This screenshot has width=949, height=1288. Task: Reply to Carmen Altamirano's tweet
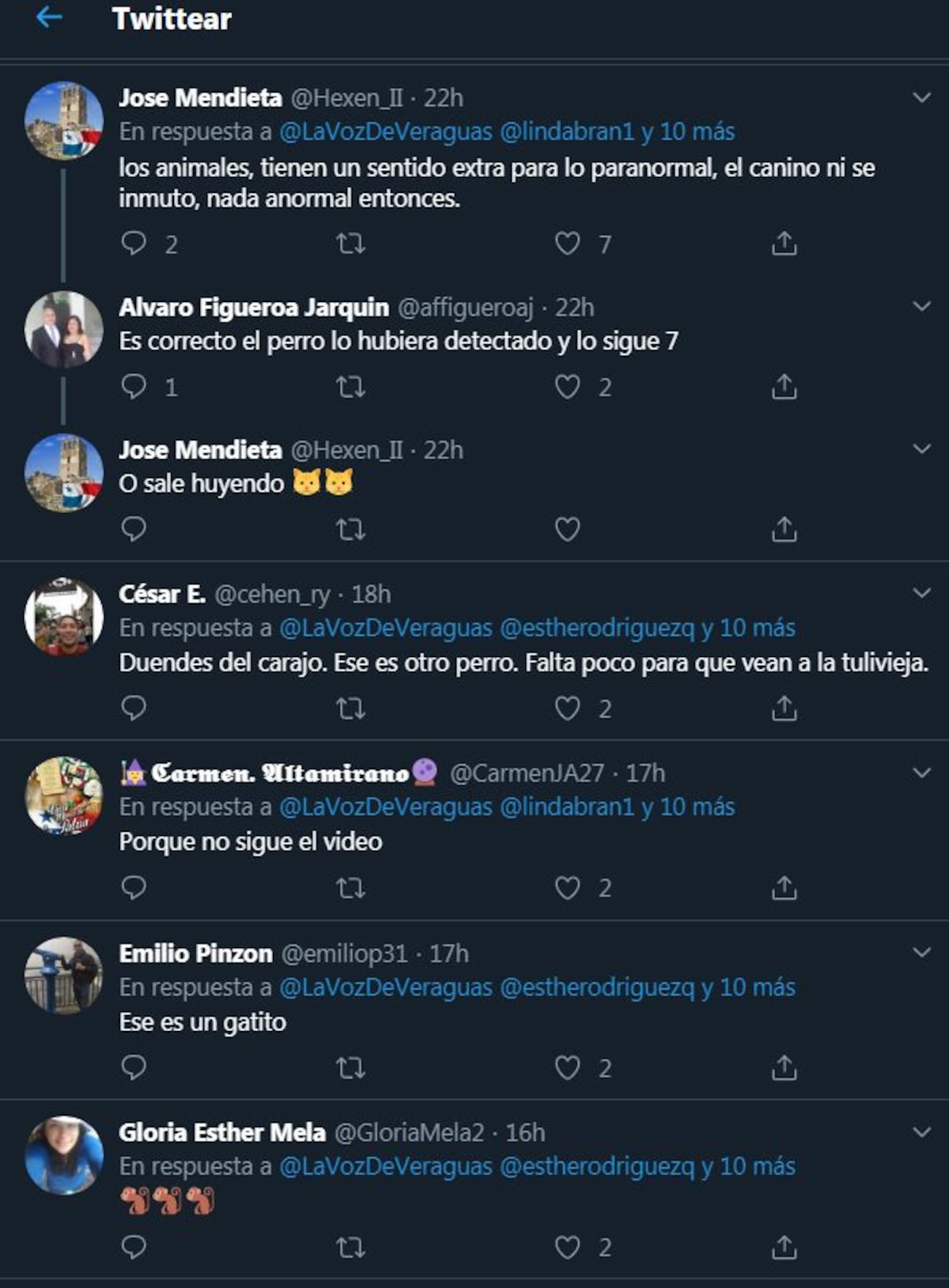pyautogui.click(x=134, y=888)
